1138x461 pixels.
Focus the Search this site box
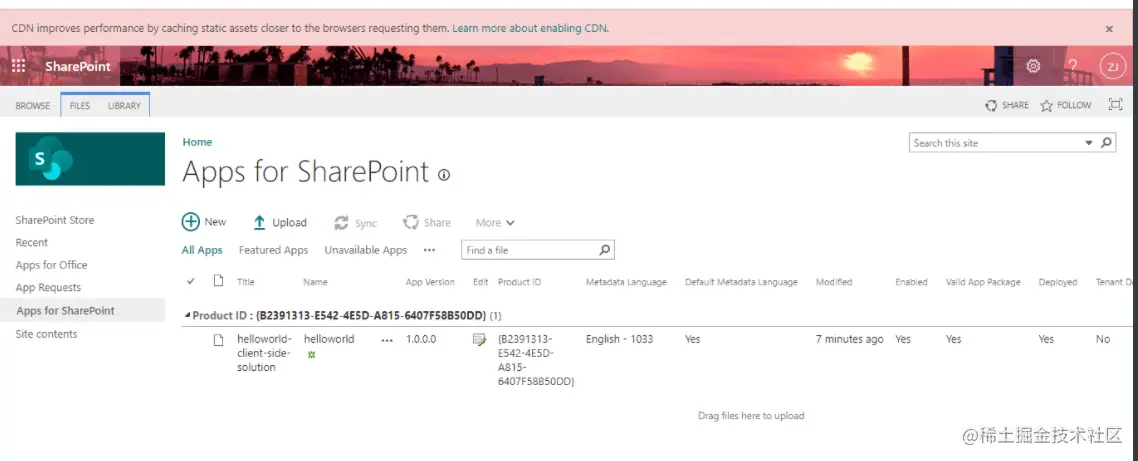pos(996,143)
